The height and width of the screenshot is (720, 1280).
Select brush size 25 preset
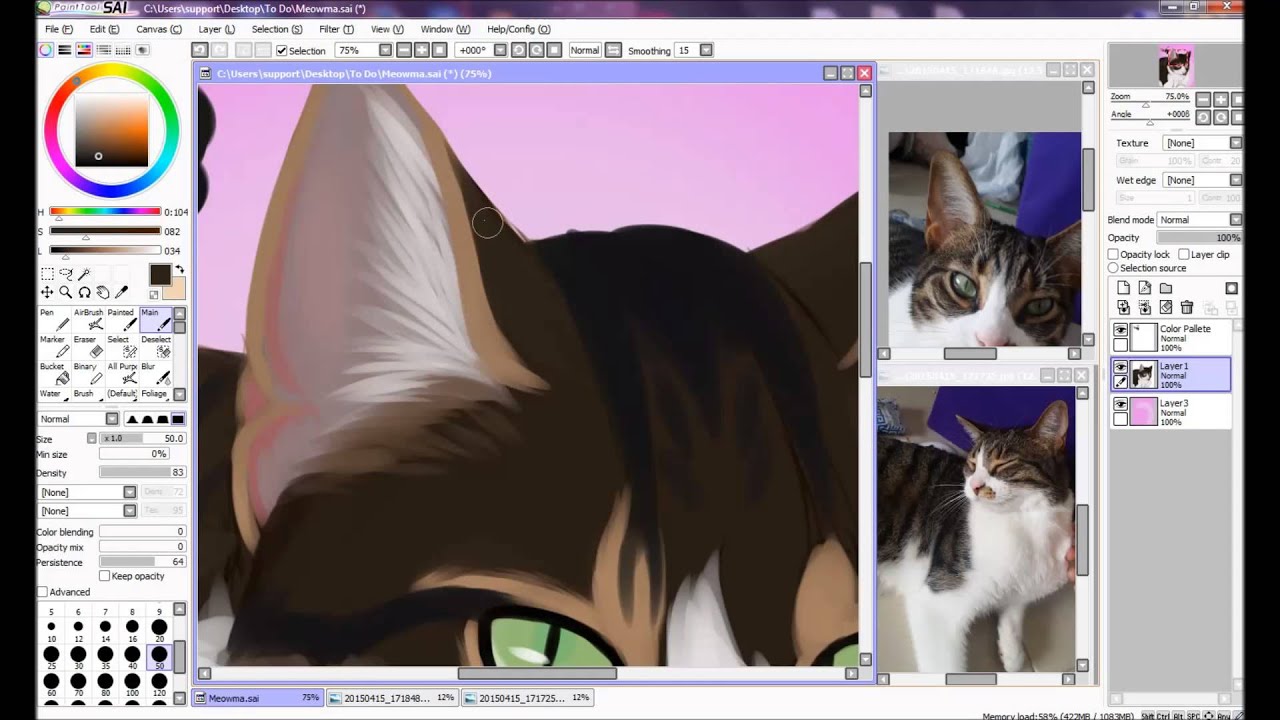51,656
